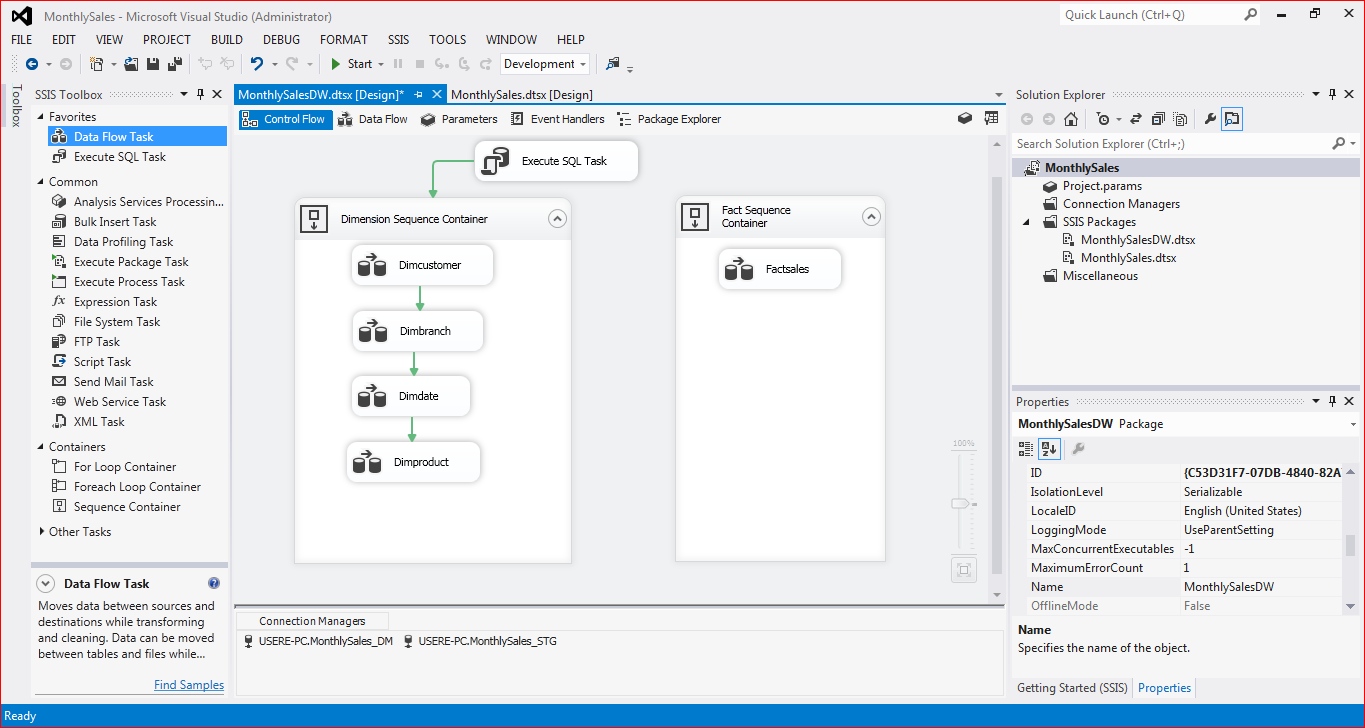Open the SSIS menu
1365x728 pixels.
pyautogui.click(x=397, y=39)
